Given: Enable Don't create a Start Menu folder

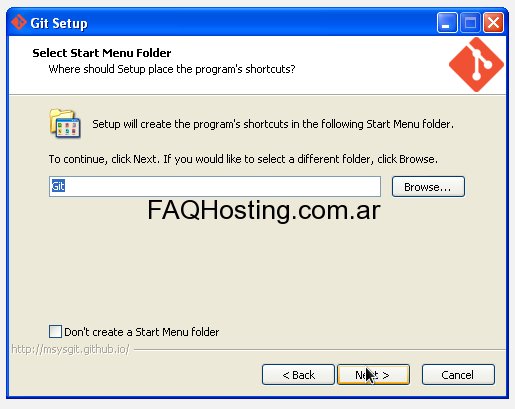Looking at the screenshot, I should click(55, 332).
